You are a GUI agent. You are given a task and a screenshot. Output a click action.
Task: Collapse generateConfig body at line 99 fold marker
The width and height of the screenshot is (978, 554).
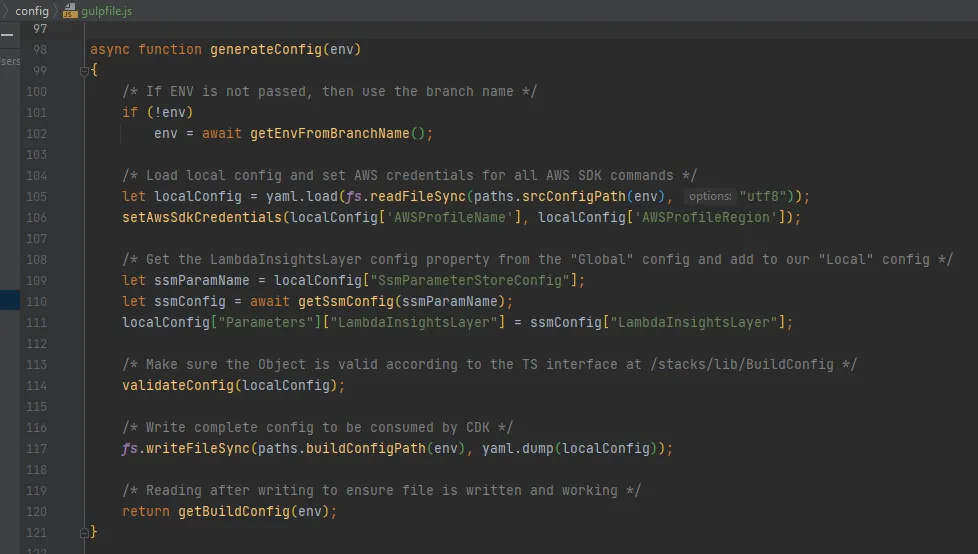point(85,71)
